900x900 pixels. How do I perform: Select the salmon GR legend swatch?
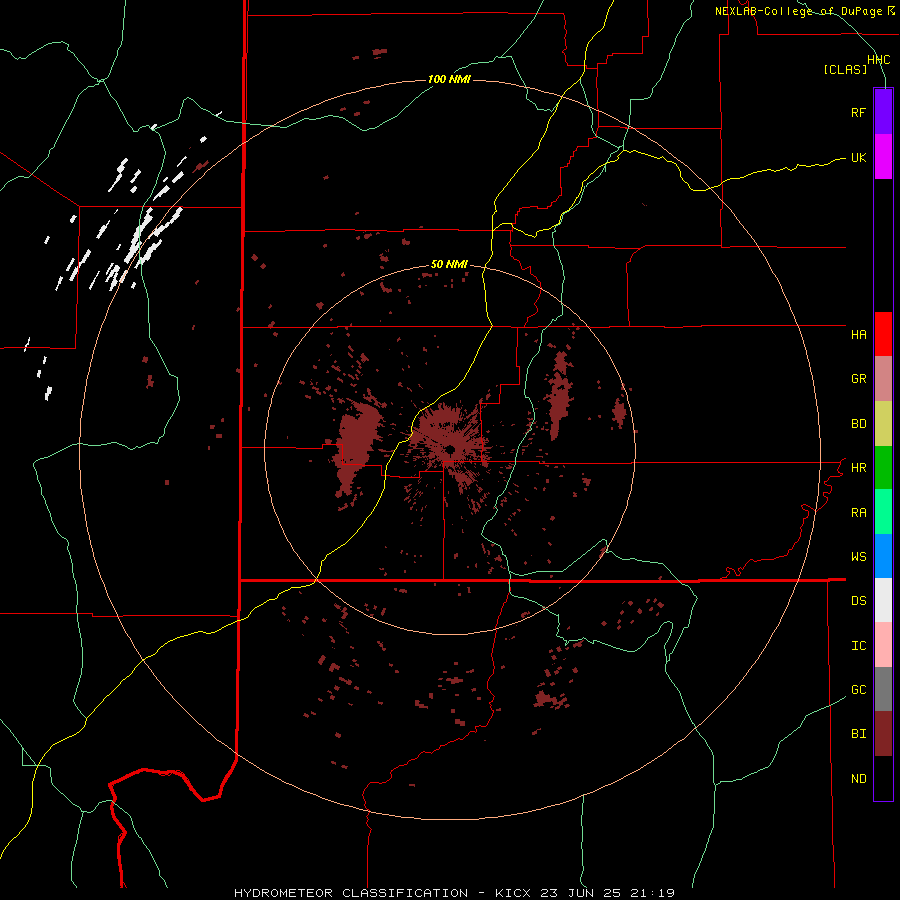click(x=883, y=379)
